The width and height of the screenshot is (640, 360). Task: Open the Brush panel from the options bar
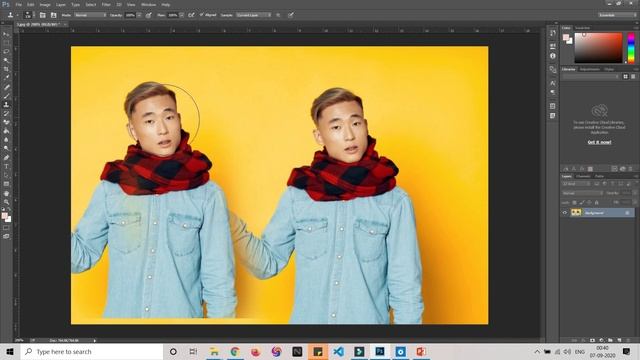[42, 15]
